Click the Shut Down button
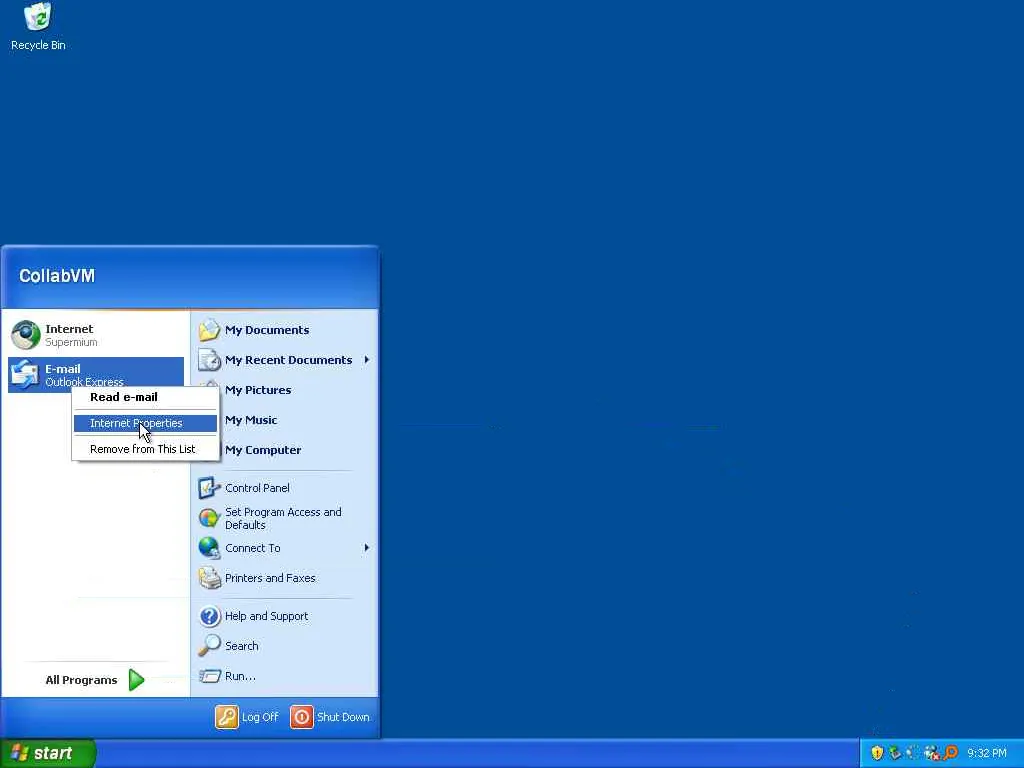Image resolution: width=1024 pixels, height=768 pixels. (330, 717)
